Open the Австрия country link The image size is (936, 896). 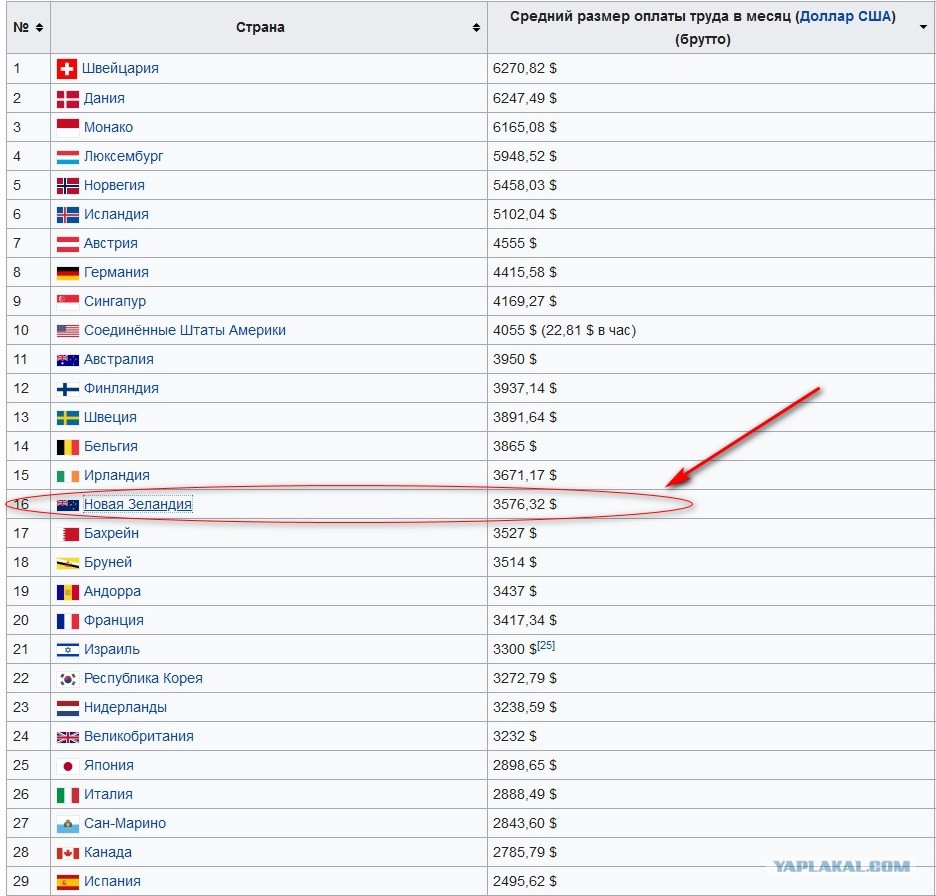(x=110, y=243)
